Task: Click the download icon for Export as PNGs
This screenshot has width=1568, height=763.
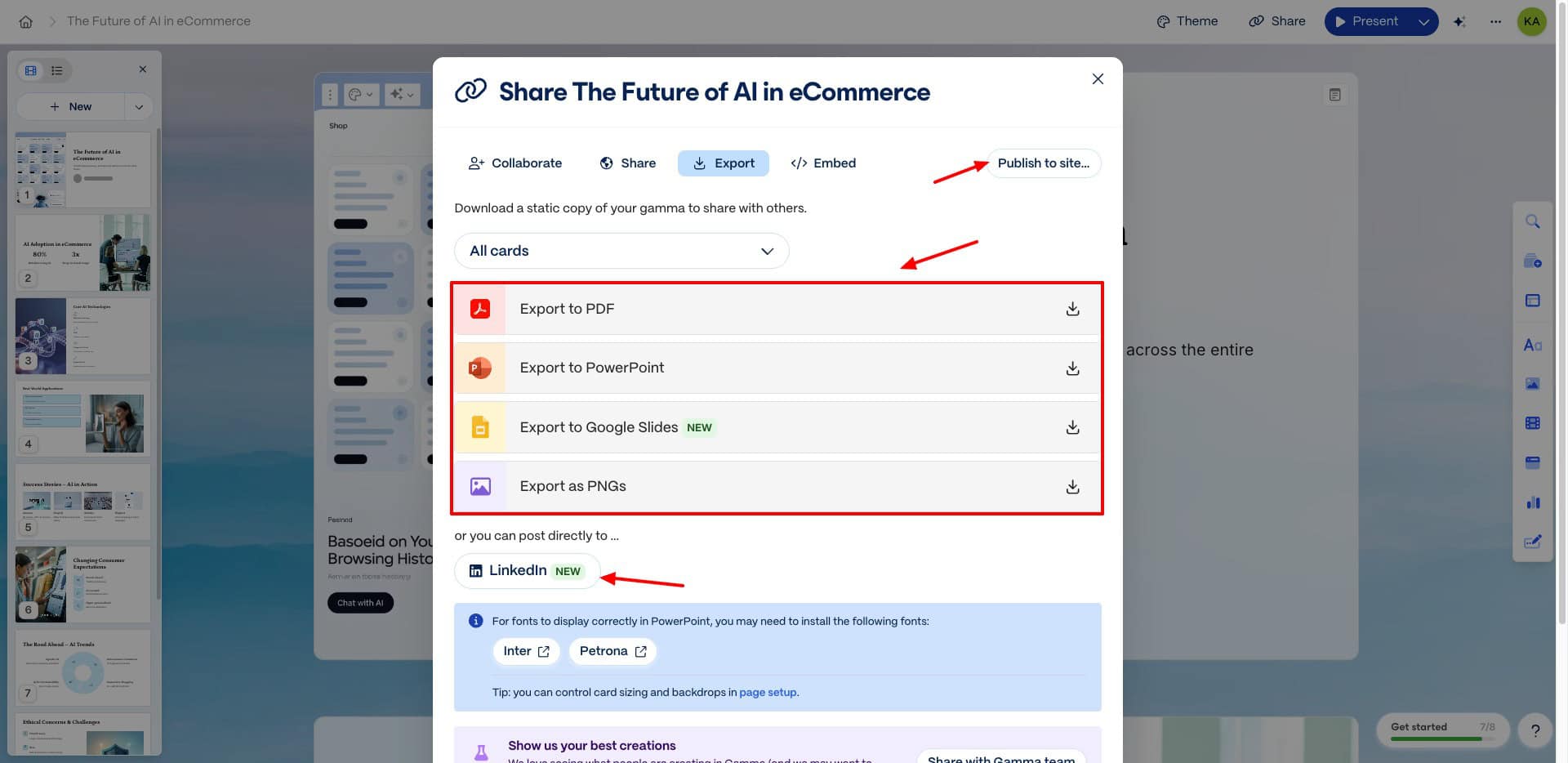Action: point(1072,487)
